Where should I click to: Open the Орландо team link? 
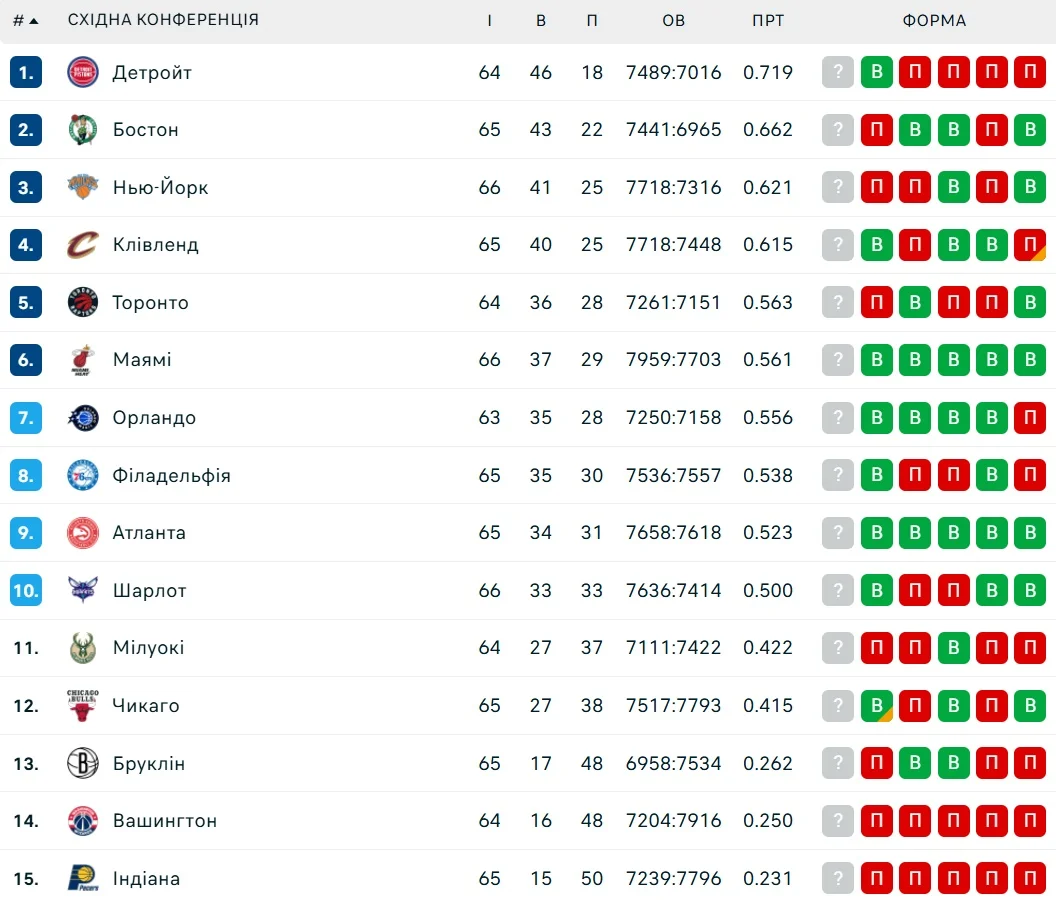tap(154, 418)
